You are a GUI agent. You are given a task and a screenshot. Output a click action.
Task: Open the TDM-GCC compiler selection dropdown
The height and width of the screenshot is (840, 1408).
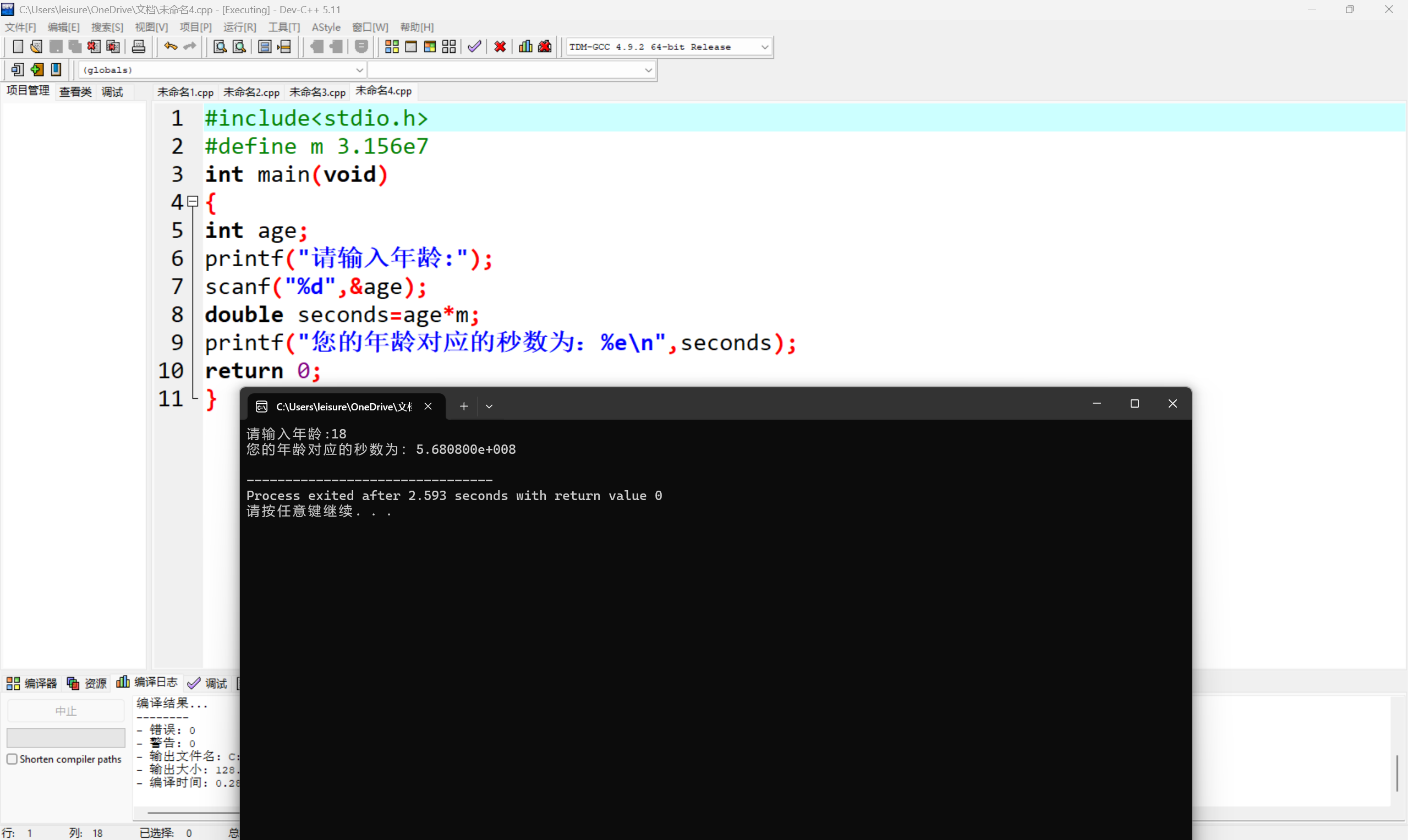pos(764,47)
